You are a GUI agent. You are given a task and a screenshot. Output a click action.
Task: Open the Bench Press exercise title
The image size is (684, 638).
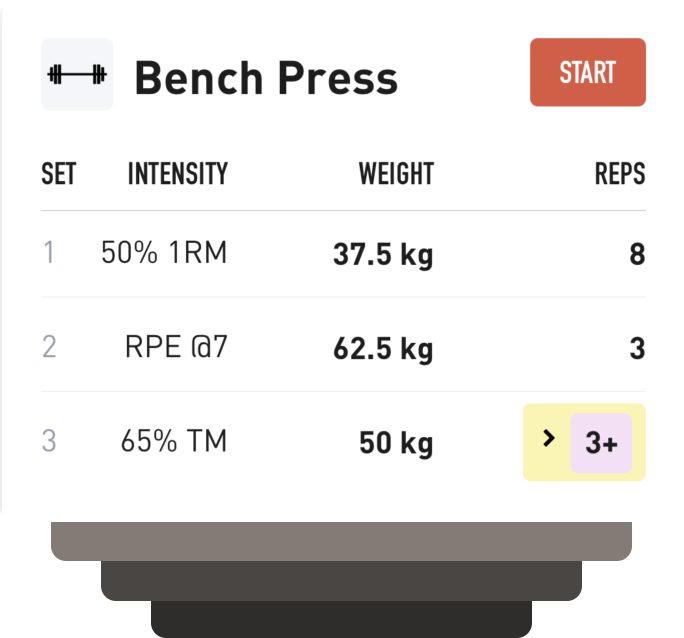pyautogui.click(x=266, y=77)
